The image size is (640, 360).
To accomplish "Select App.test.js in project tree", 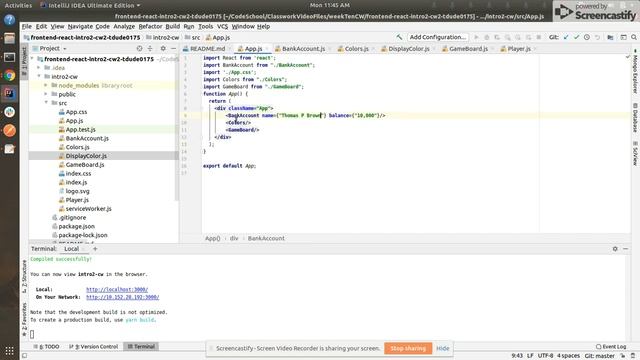I will tap(80, 129).
